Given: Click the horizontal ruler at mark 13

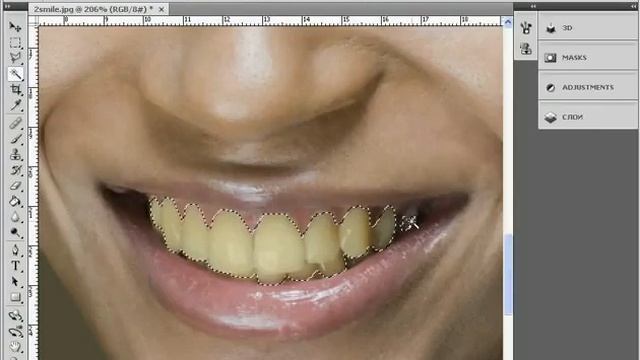Looking at the screenshot, I should point(267,20).
